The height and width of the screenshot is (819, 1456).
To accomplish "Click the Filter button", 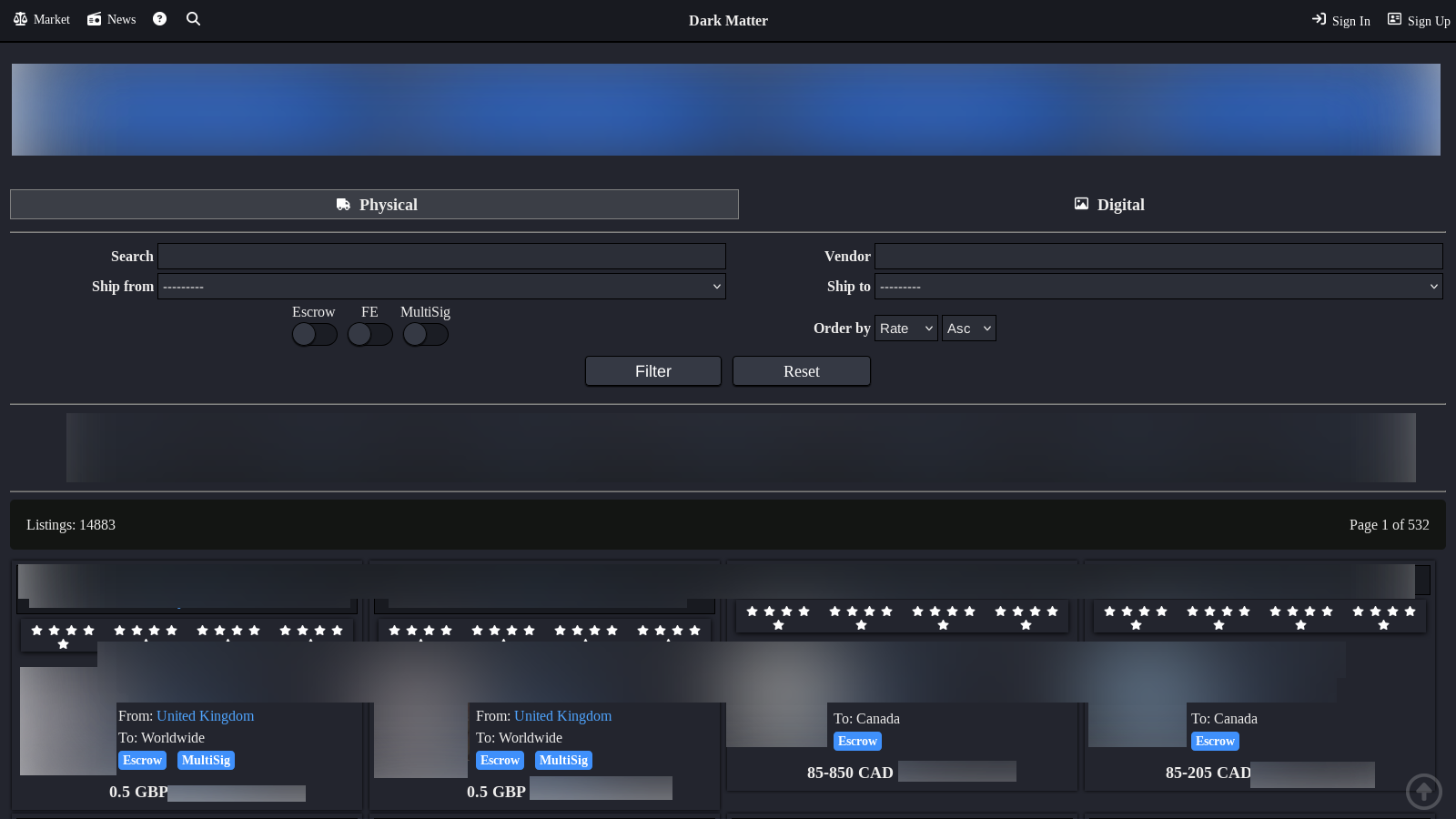I will (652, 371).
